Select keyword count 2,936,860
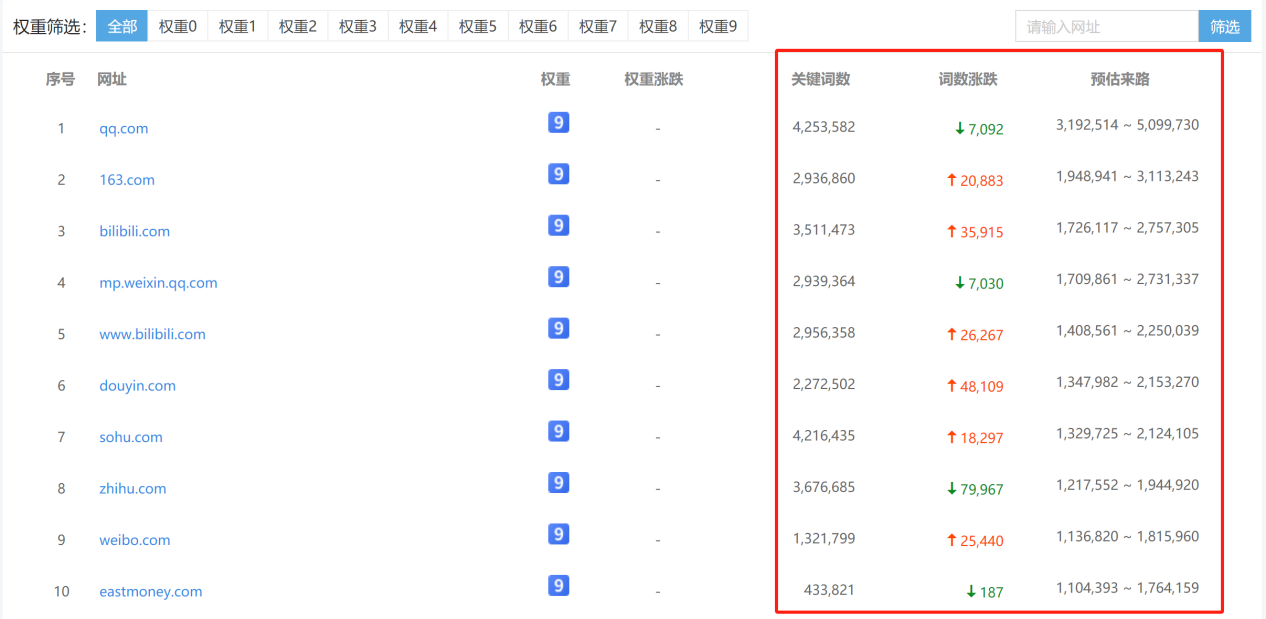This screenshot has height=619, width=1266. 824,178
